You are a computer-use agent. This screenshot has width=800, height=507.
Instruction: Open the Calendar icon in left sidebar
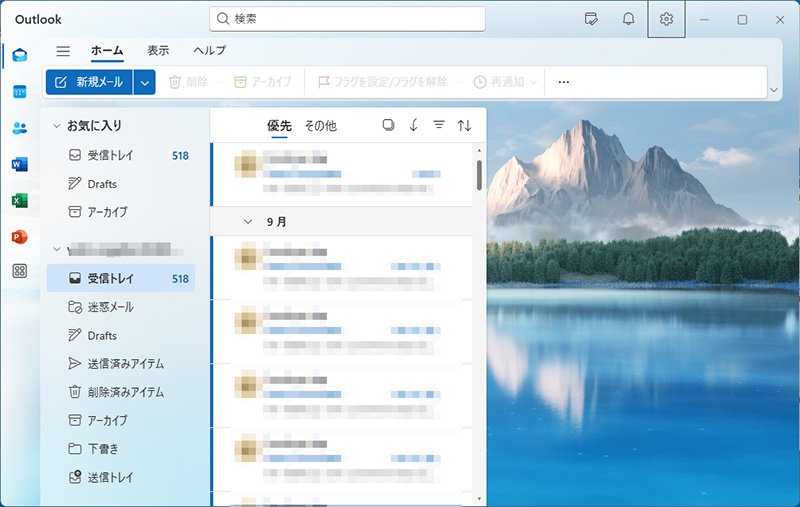[x=20, y=91]
